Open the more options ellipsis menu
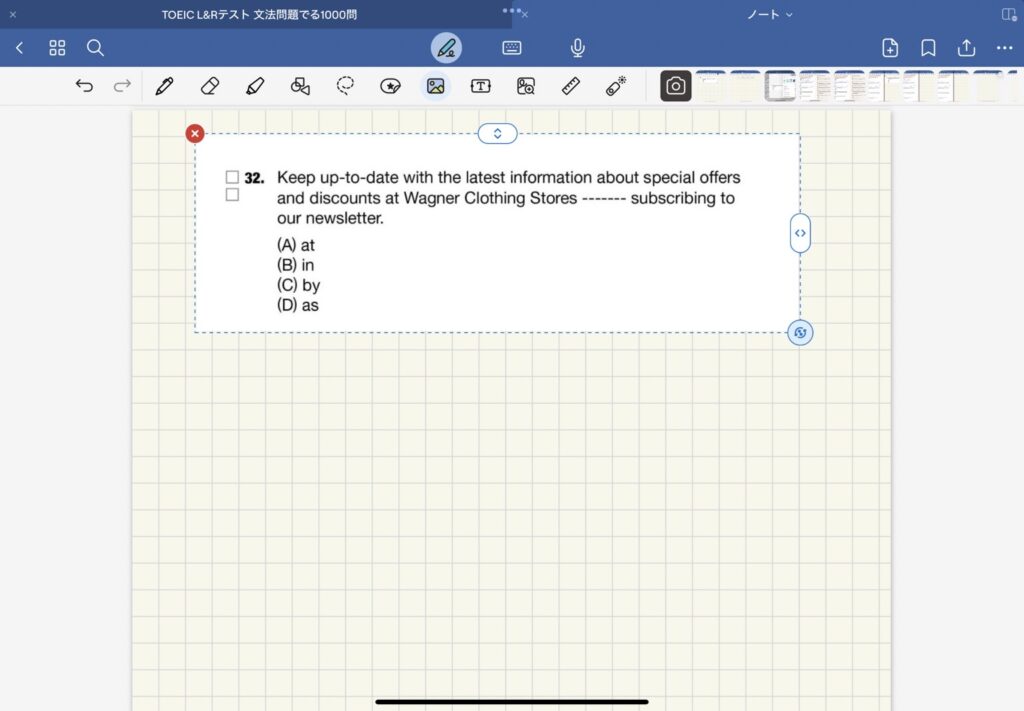 point(1004,48)
